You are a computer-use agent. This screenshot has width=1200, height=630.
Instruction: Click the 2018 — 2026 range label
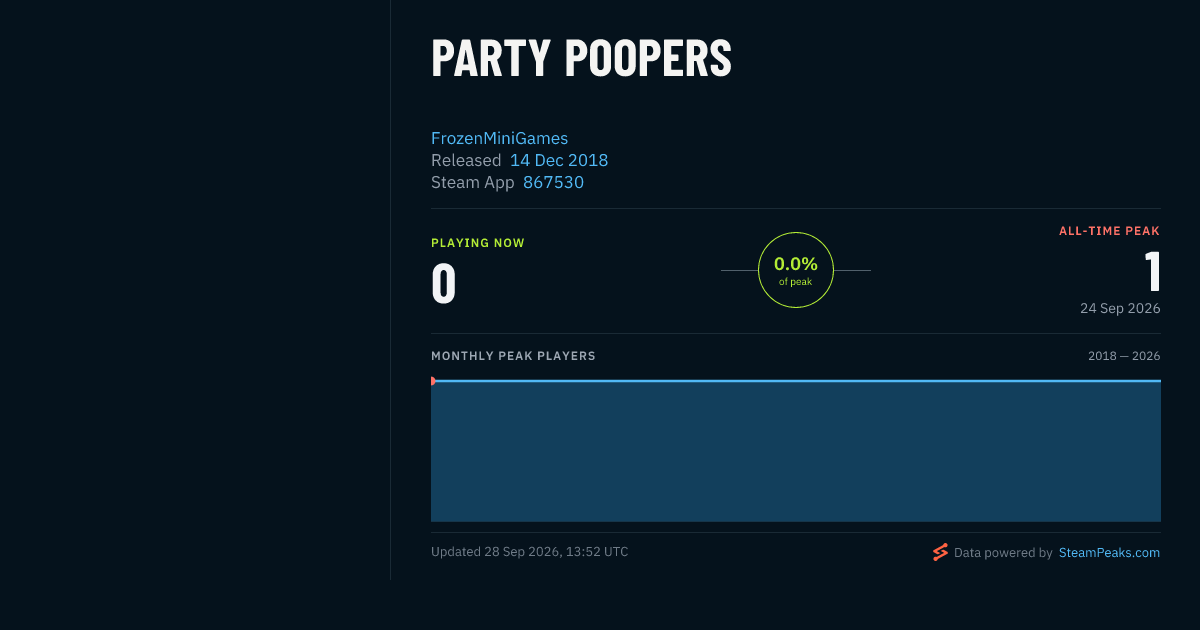[1124, 356]
